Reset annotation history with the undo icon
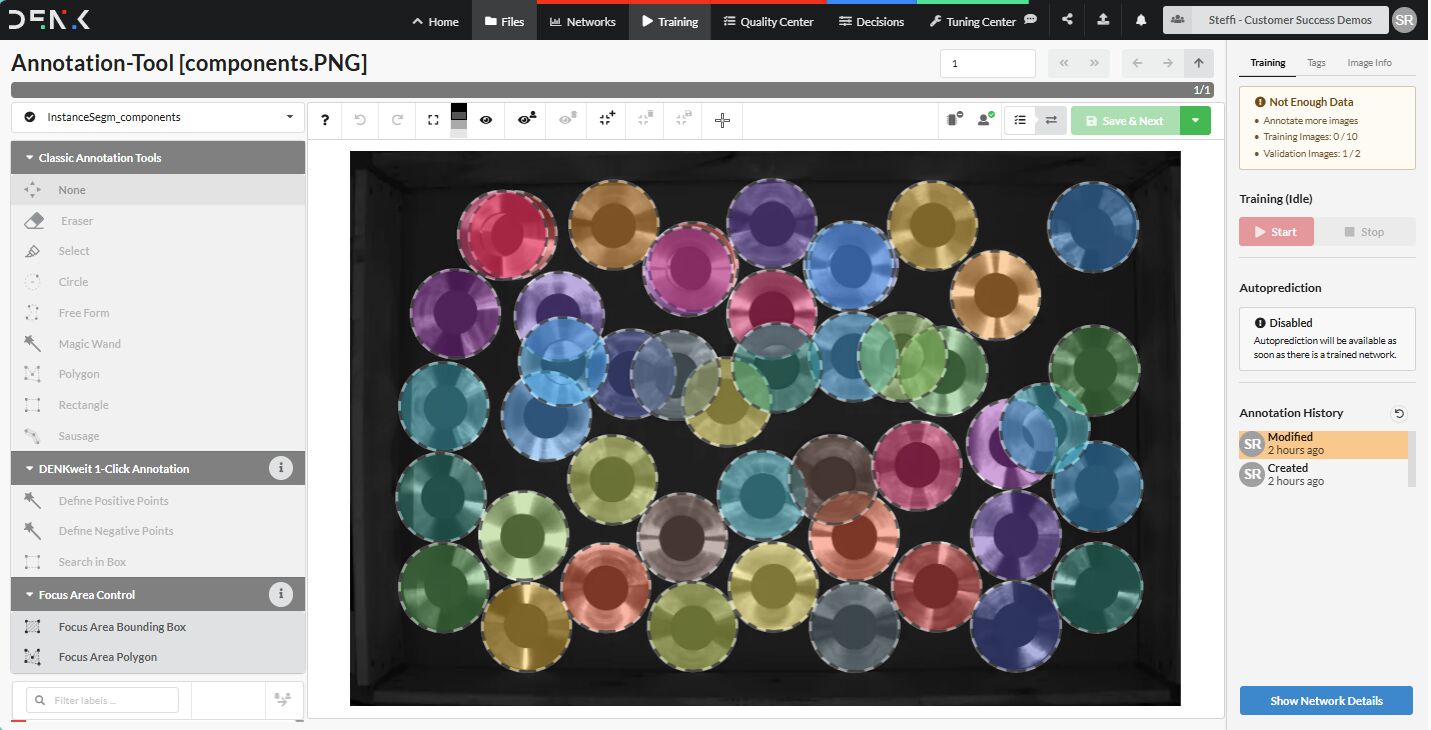Viewport: 1431px width, 730px height. tap(1399, 413)
